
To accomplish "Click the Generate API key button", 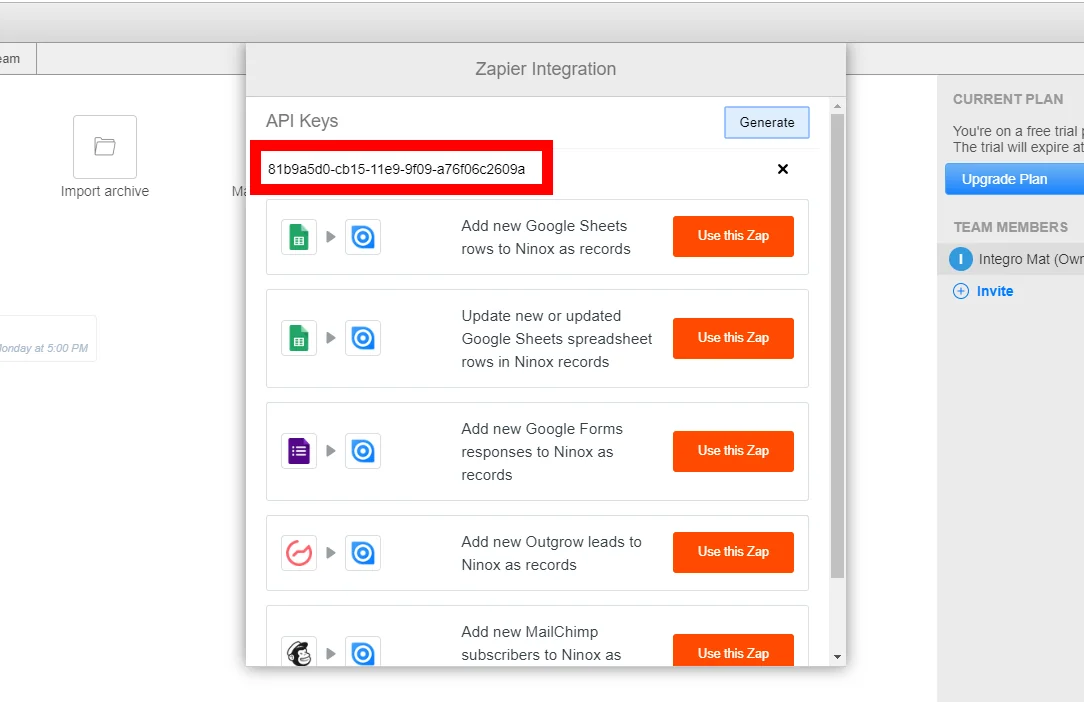I will [767, 122].
